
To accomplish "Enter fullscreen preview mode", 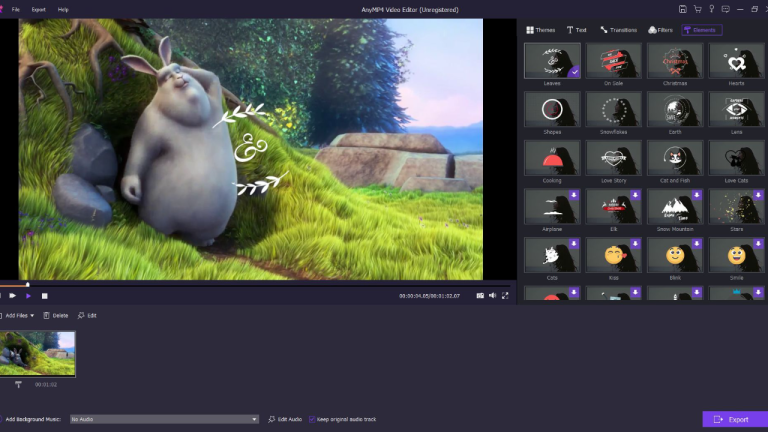I will 505,295.
